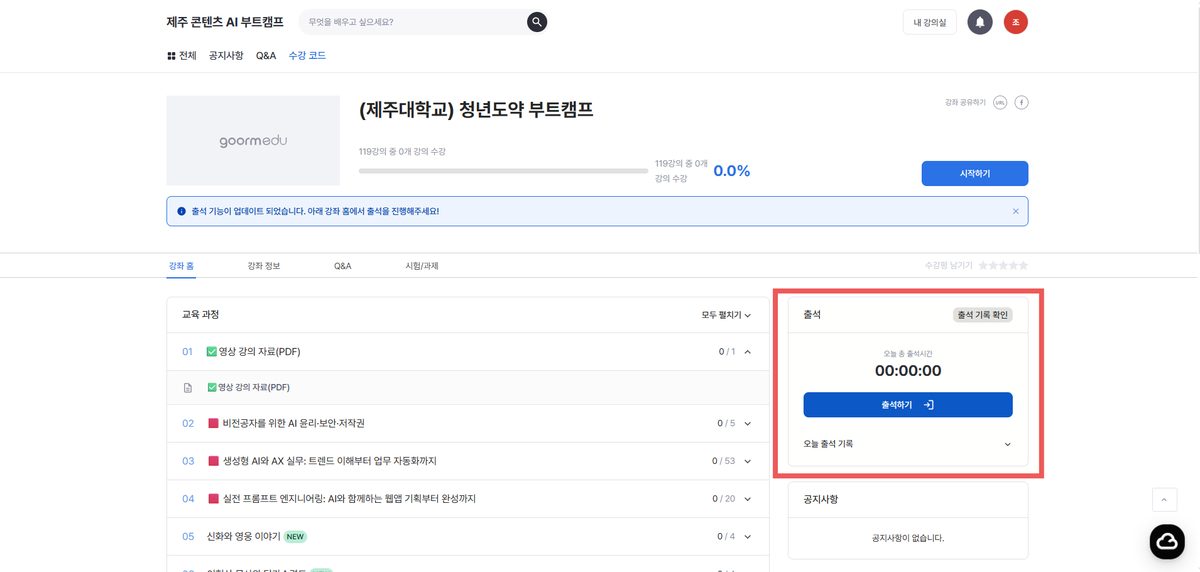Expand section 03 생성형 AI와 AX 실무
This screenshot has width=1200, height=572.
point(748,461)
